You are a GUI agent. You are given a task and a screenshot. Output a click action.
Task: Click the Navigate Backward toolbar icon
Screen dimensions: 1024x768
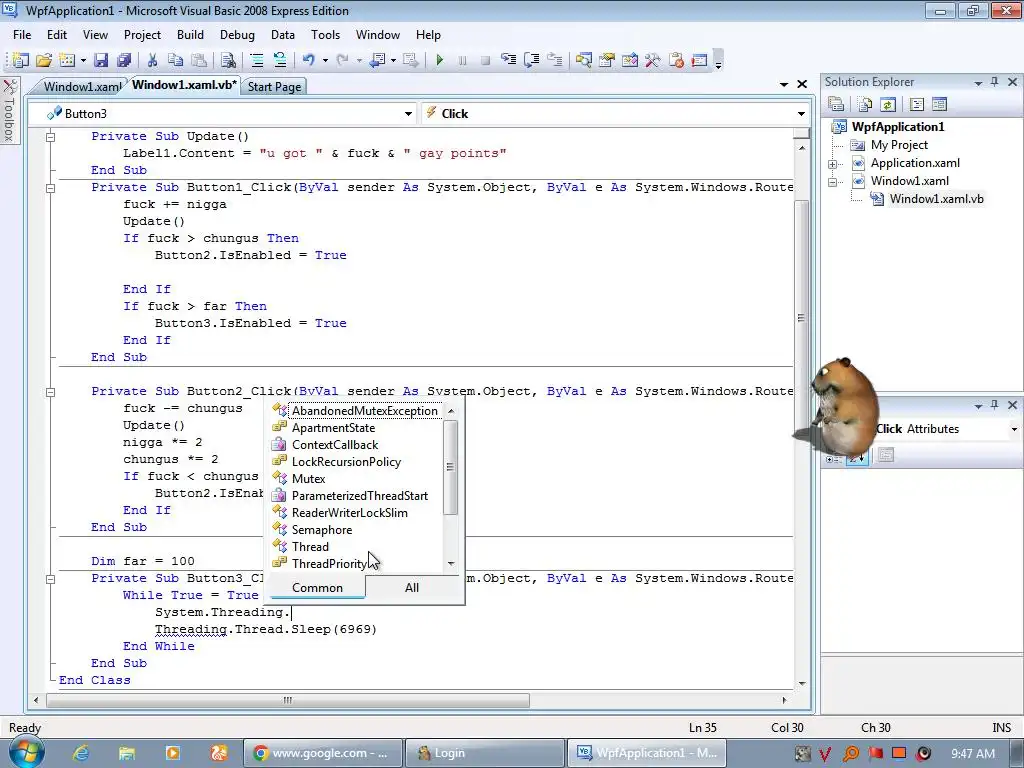point(377,60)
